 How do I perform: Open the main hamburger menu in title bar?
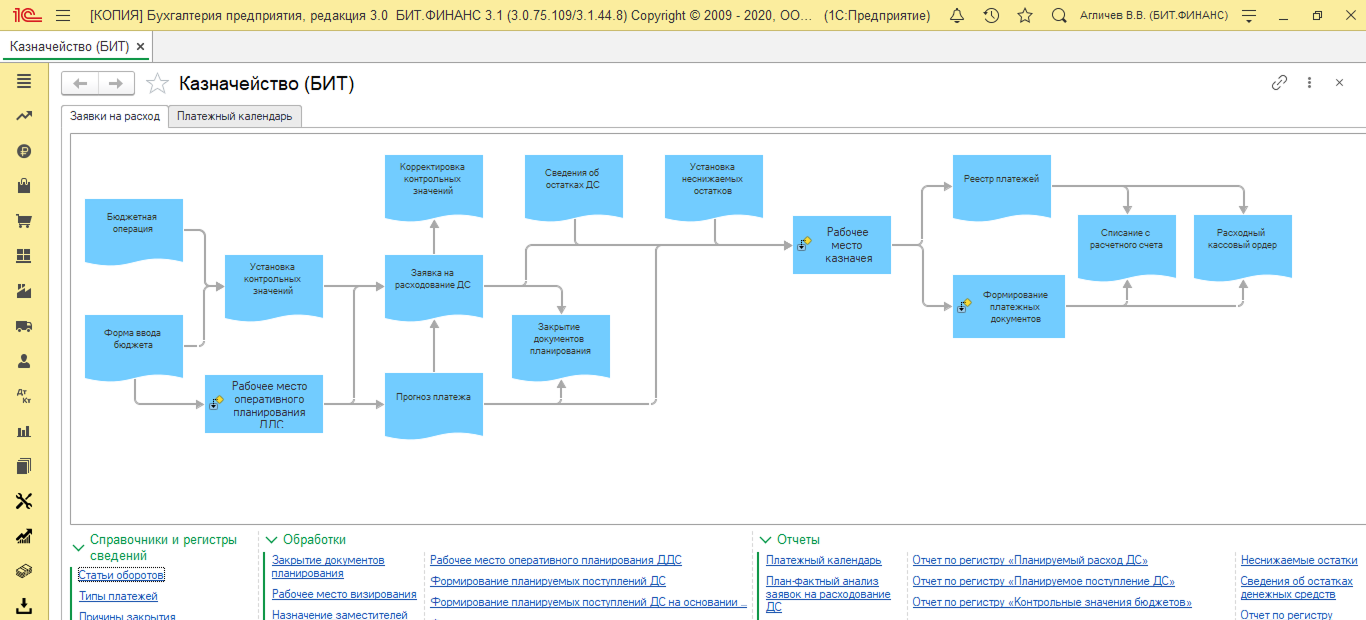pyautogui.click(x=63, y=16)
